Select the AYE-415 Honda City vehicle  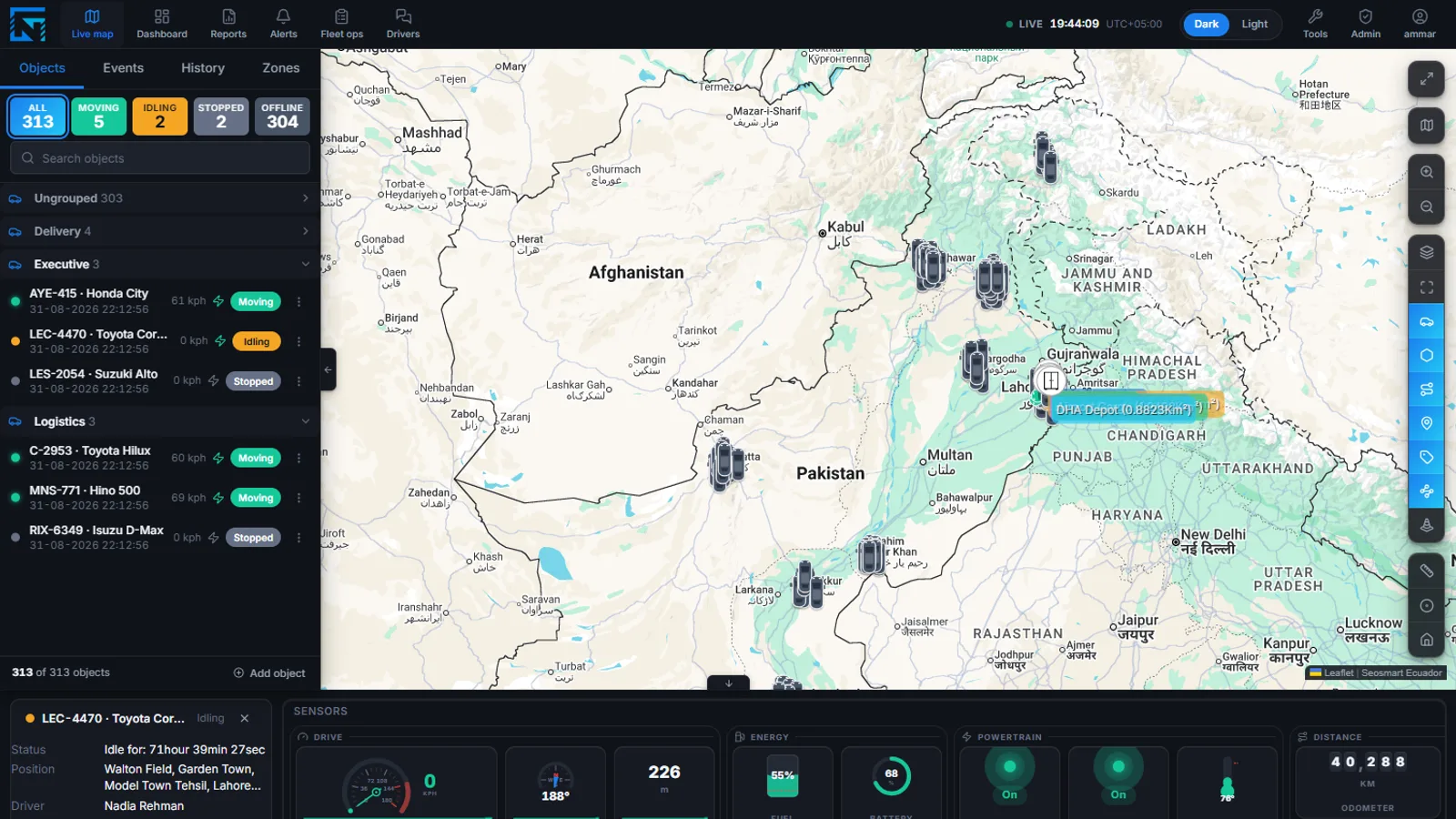tap(160, 301)
